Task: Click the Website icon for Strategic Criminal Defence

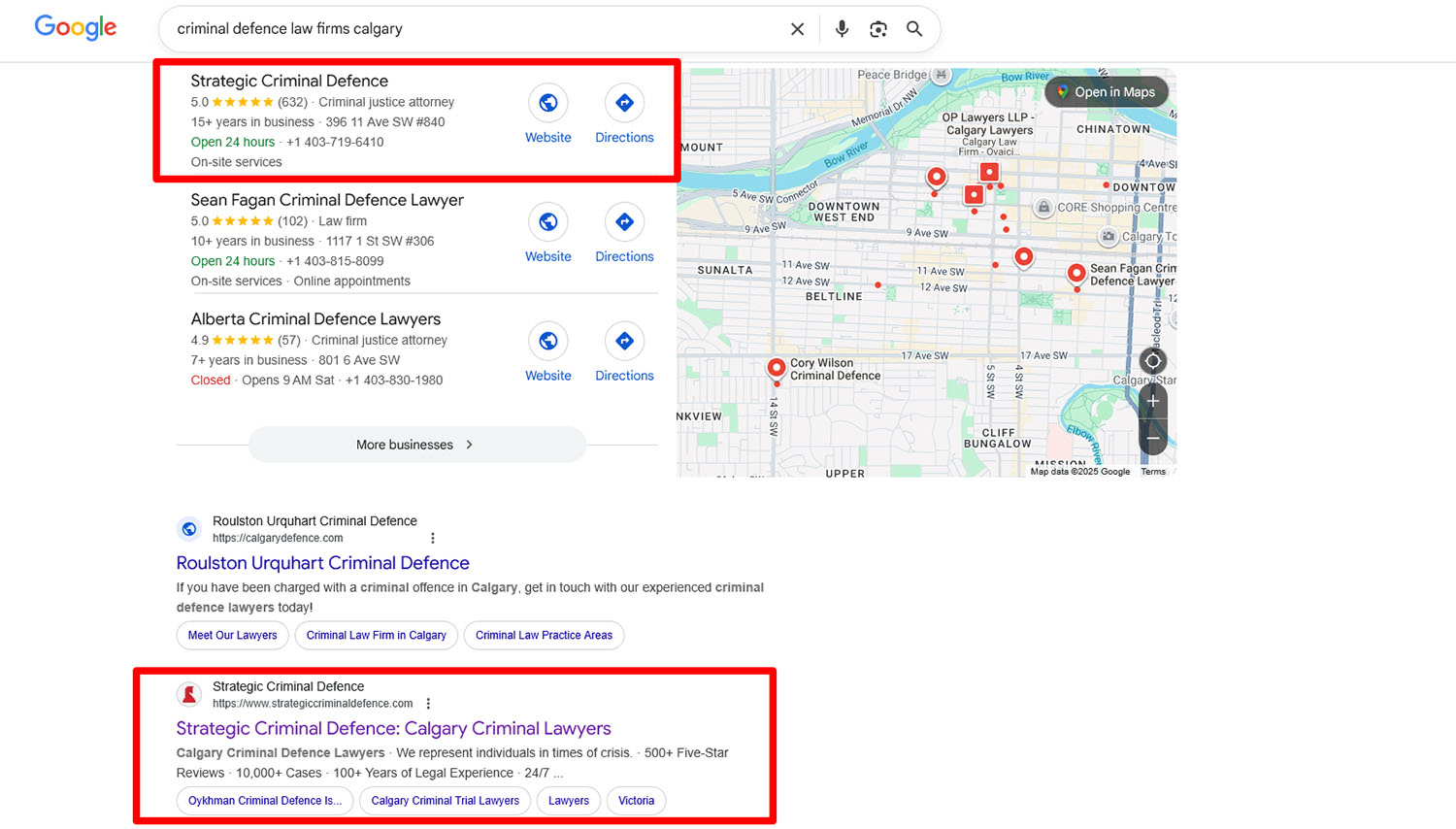Action: (x=547, y=102)
